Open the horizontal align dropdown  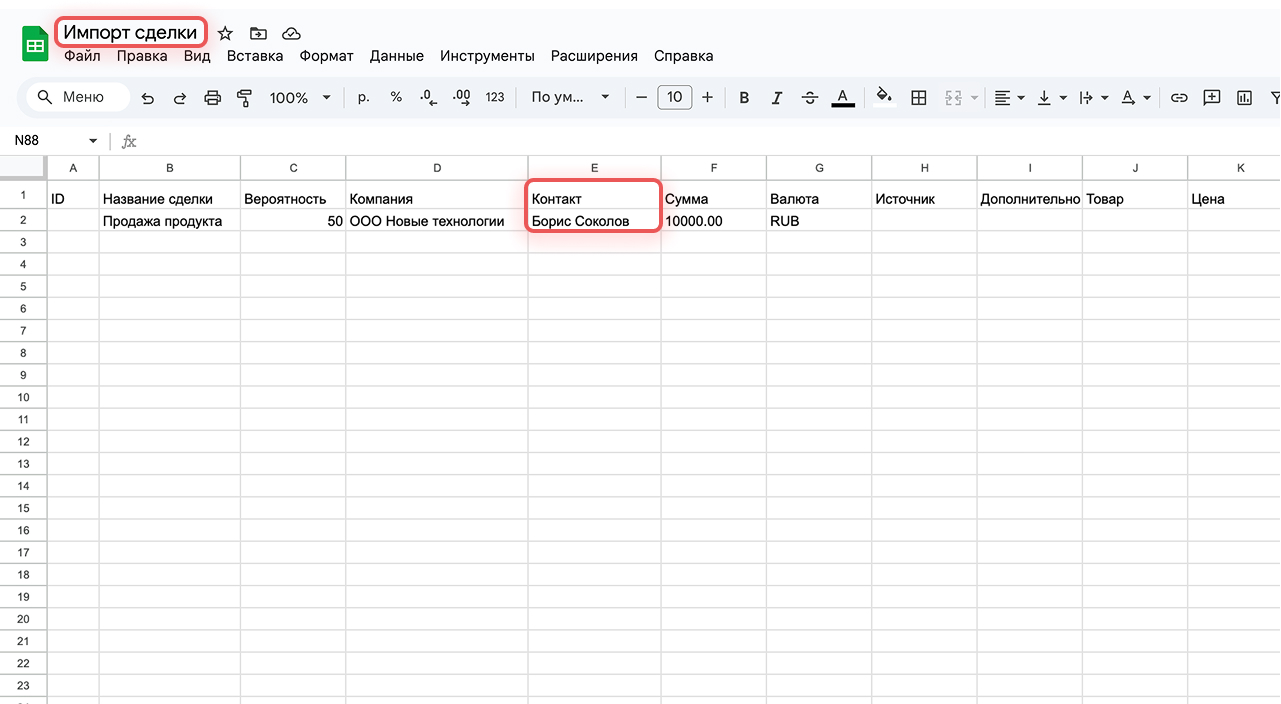(x=1010, y=97)
